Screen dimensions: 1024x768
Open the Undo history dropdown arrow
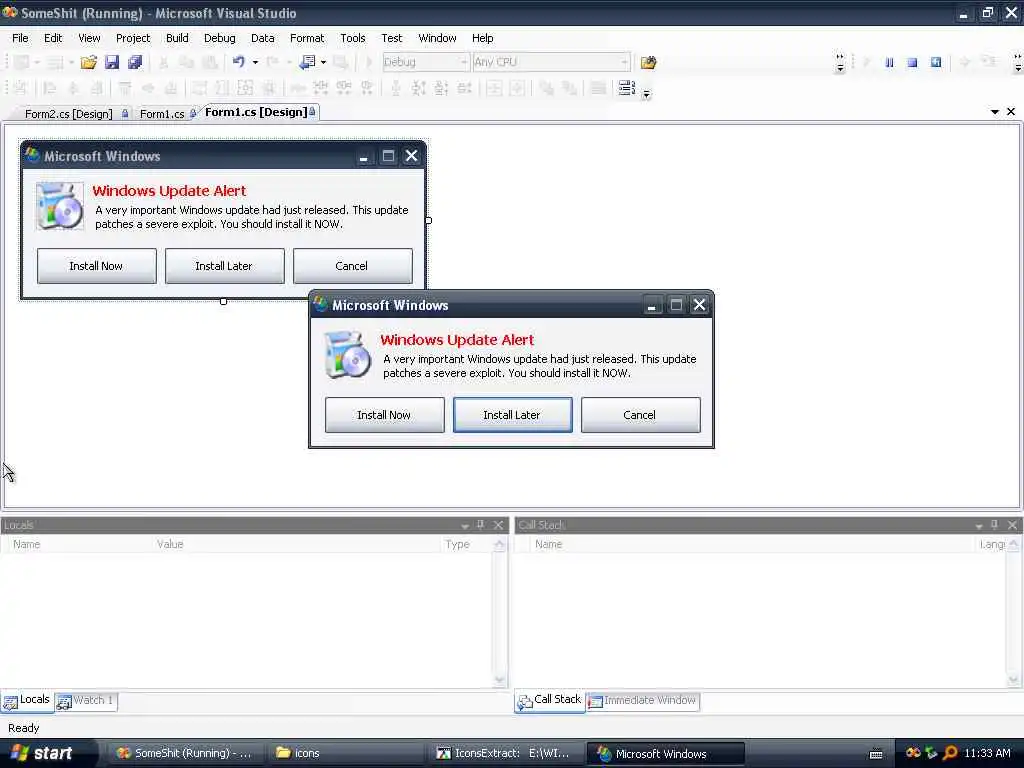click(255, 63)
